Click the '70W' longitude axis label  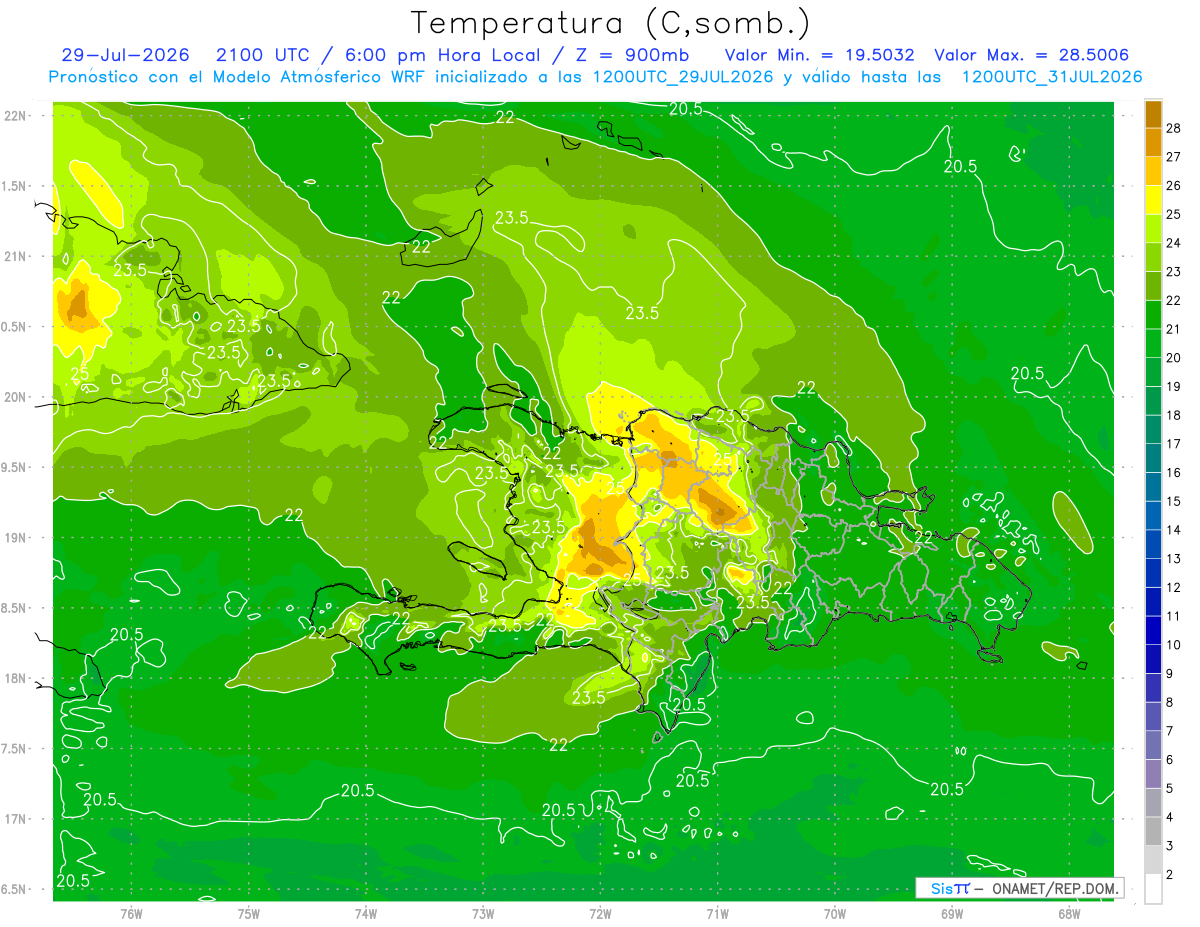pos(835,913)
